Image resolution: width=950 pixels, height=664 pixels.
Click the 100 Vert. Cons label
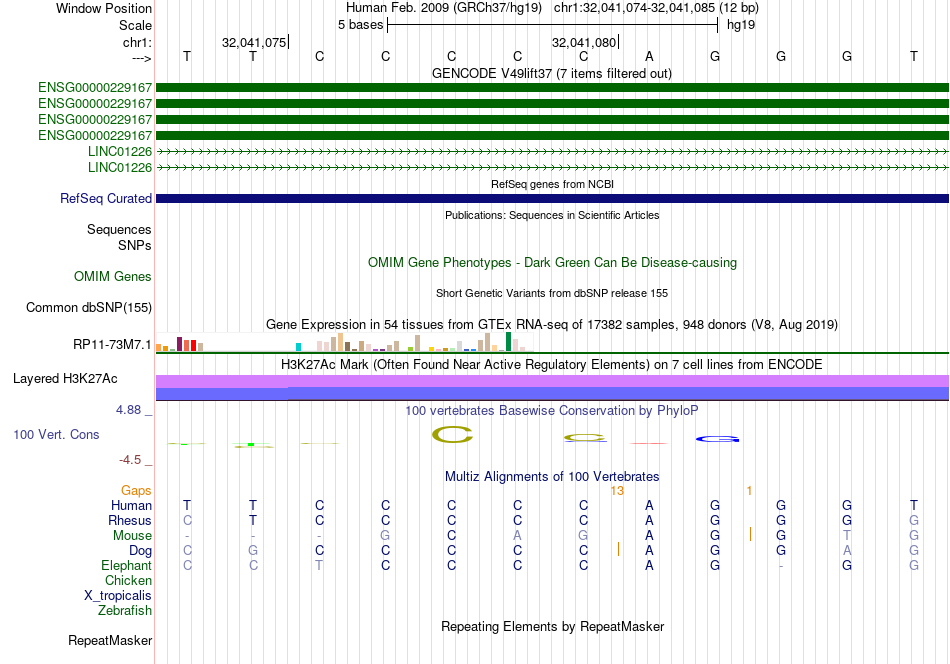(56, 434)
